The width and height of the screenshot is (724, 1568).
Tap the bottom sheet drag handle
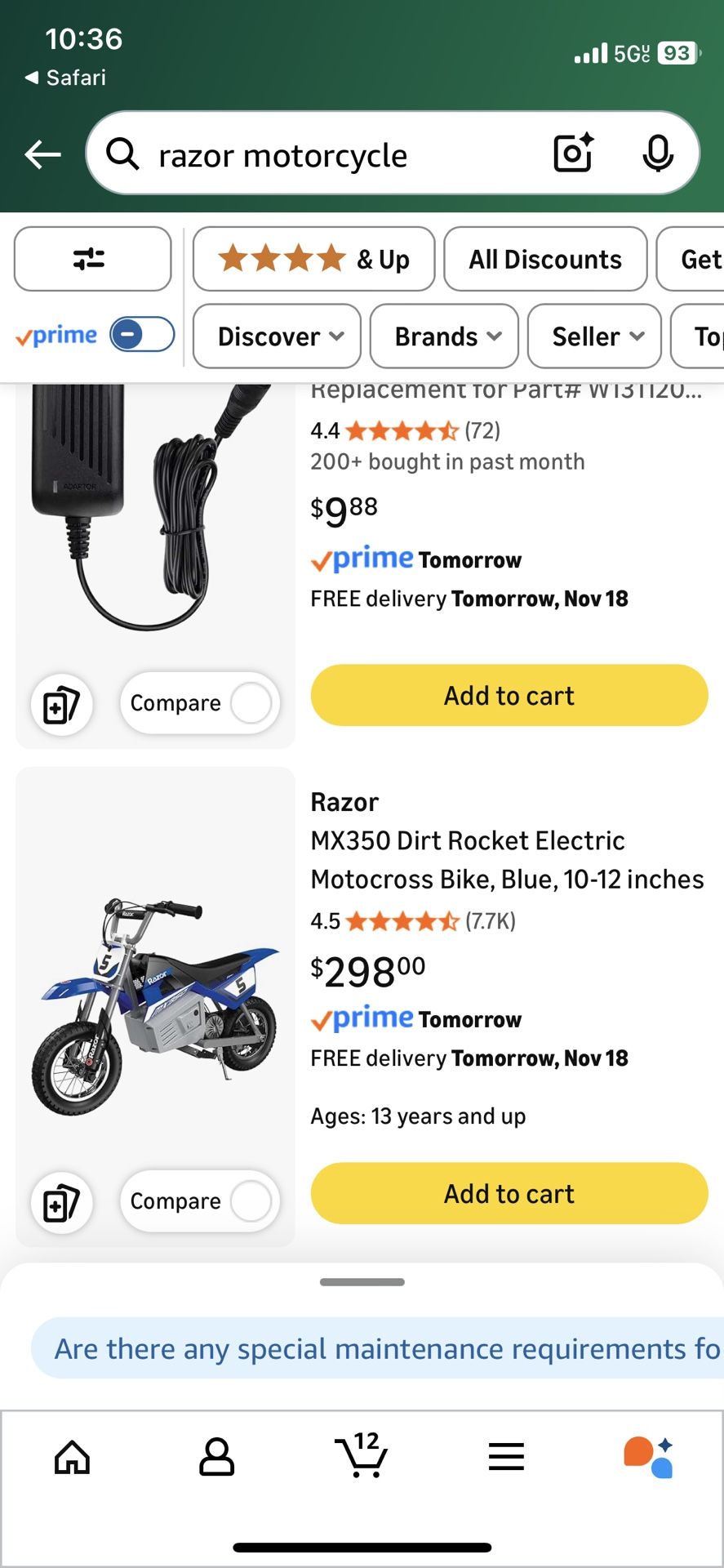362,1282
